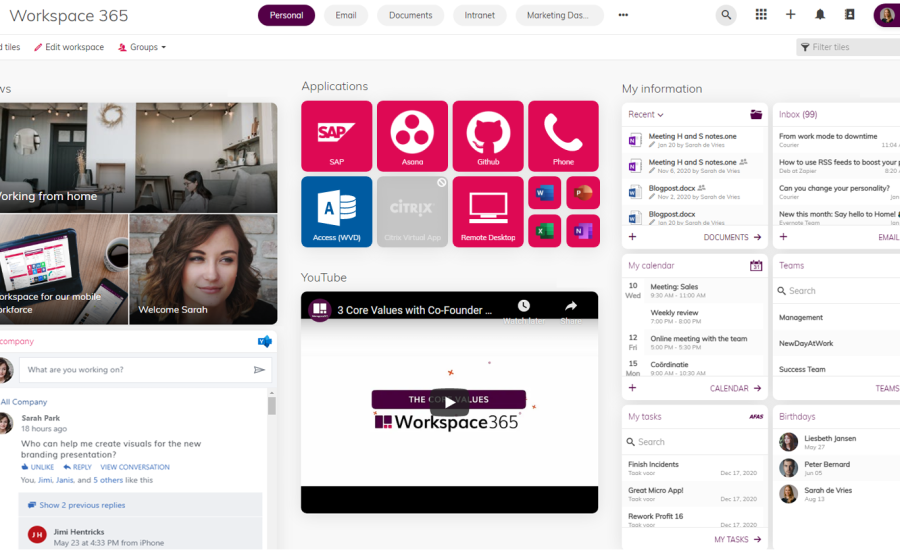
Task: Go to the Intranet tab
Action: (x=479, y=15)
